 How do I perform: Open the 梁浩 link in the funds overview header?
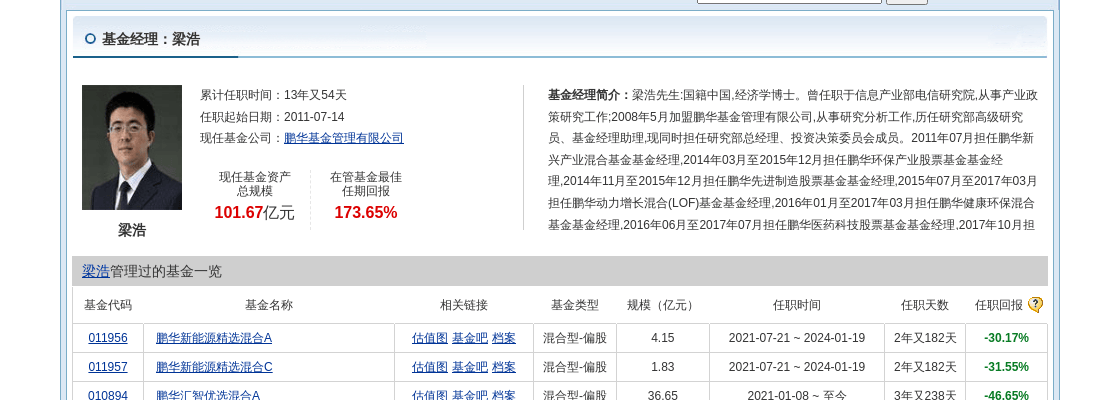[x=96, y=271]
